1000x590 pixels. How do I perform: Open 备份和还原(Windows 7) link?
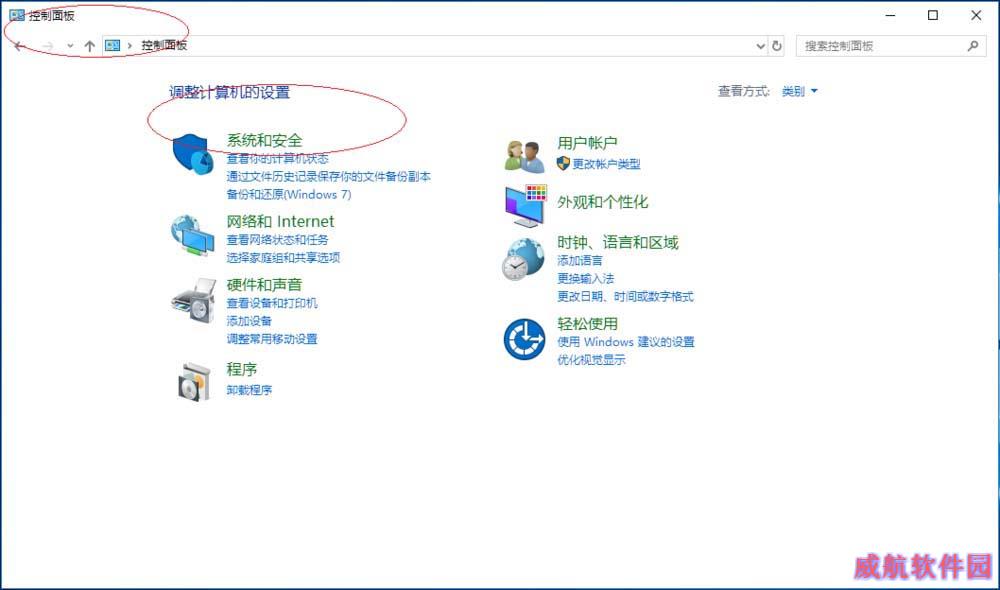[x=289, y=194]
